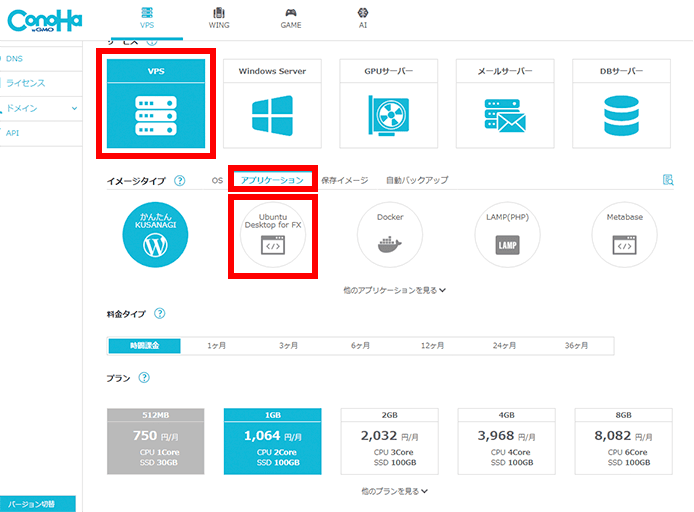The image size is (694, 512).
Task: Switch to the 自動バックアップ tab
Action: click(417, 180)
